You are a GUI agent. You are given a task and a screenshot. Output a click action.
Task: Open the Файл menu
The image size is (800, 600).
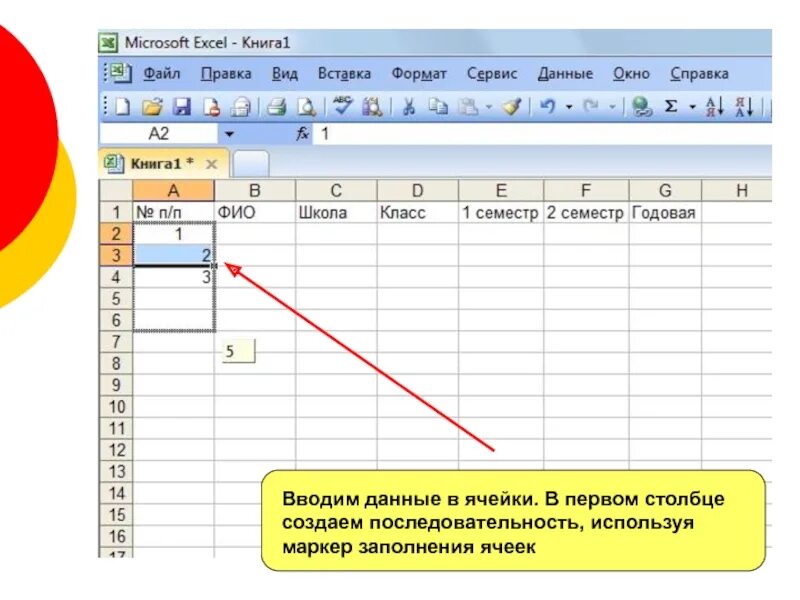point(161,74)
